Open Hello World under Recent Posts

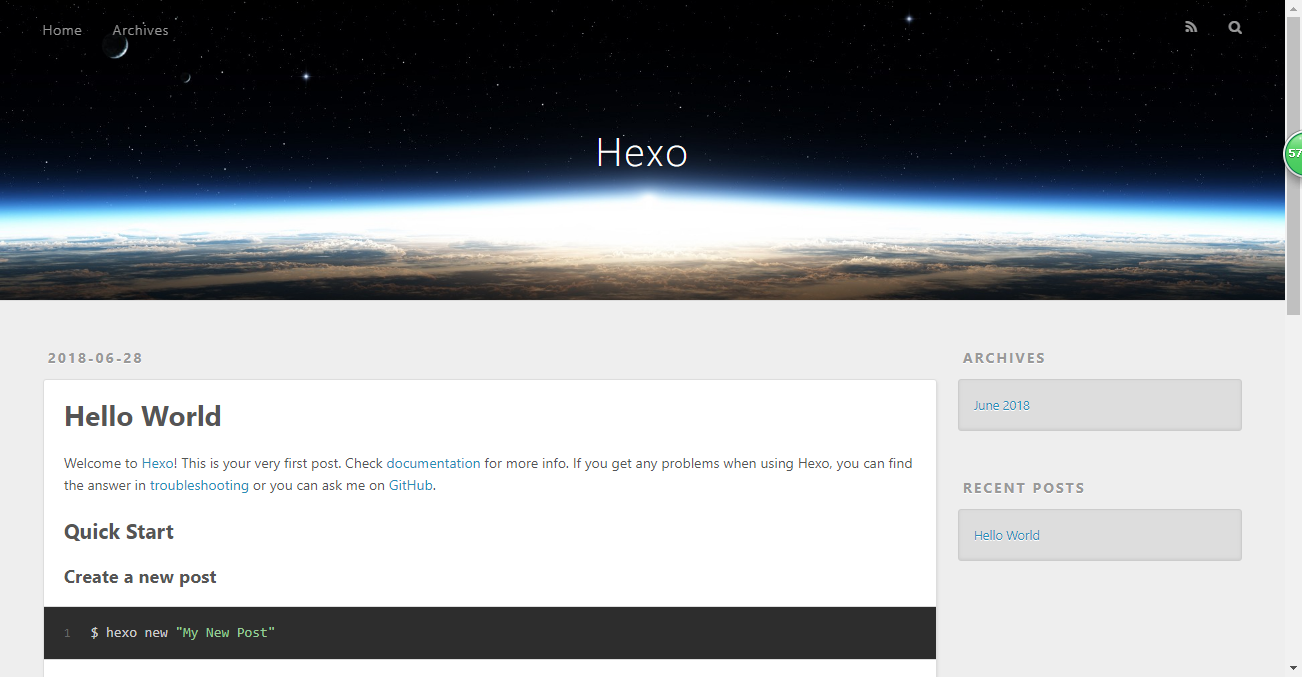[x=1007, y=535]
